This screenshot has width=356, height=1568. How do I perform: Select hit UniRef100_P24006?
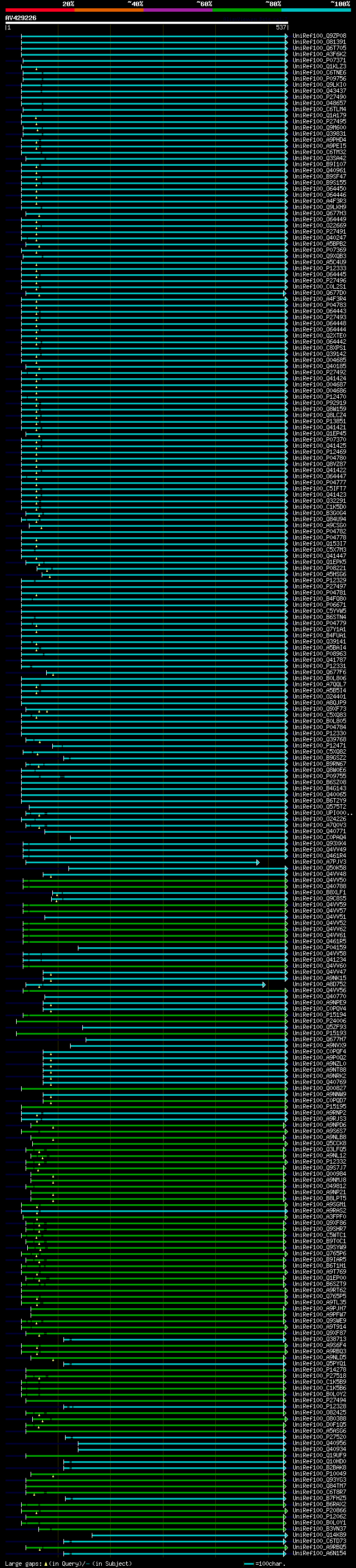319,1021
